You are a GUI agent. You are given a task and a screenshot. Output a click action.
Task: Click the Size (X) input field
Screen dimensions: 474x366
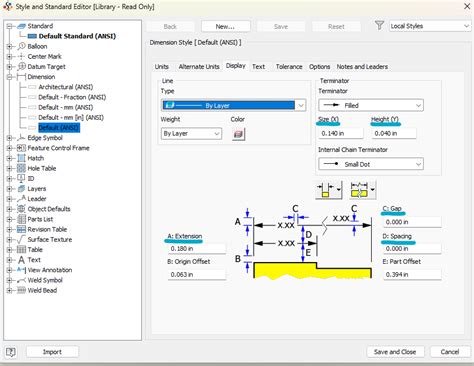click(340, 133)
